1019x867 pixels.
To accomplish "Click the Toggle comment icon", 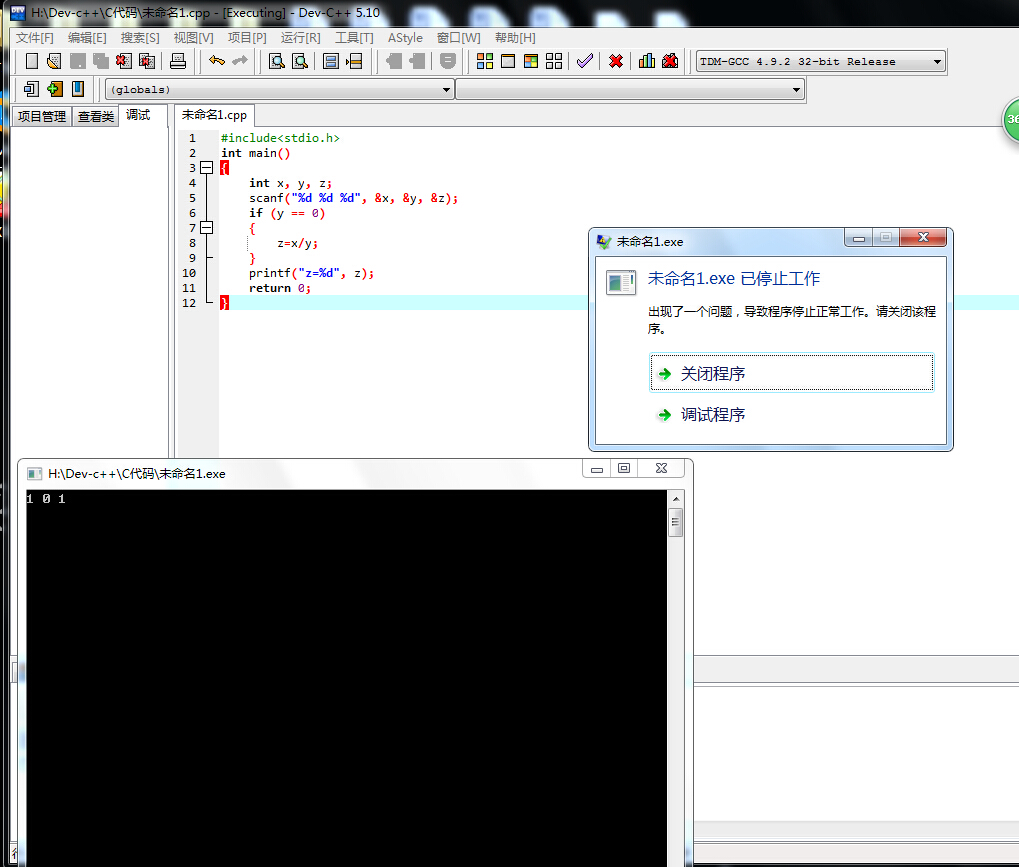I will (x=448, y=62).
